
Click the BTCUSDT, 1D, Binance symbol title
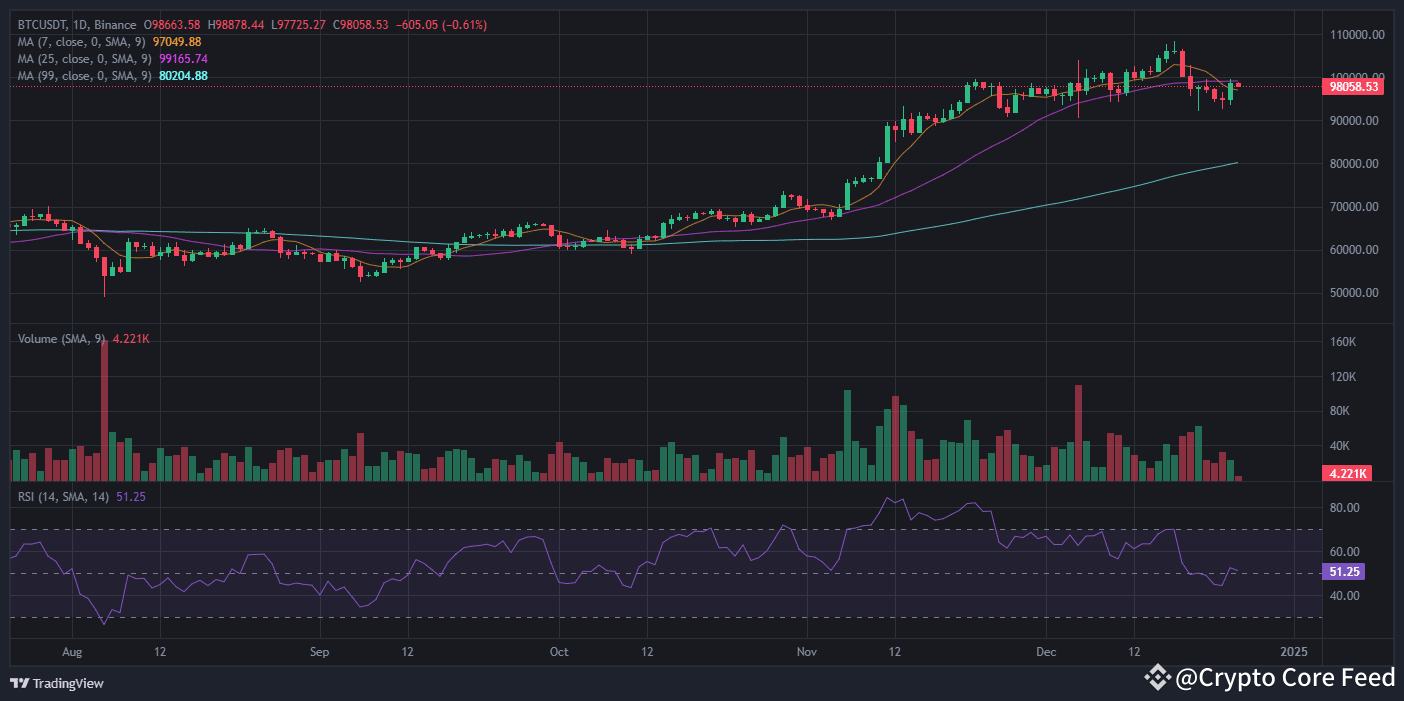point(78,24)
